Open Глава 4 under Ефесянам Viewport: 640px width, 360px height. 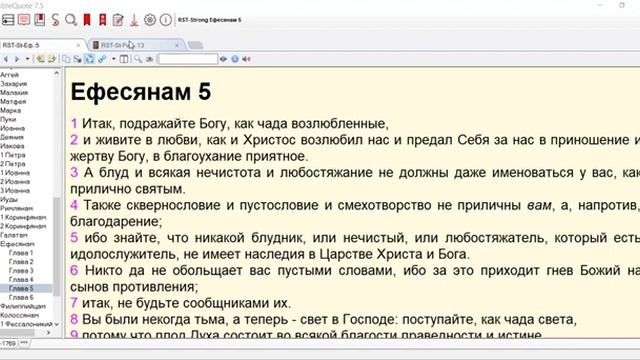point(21,280)
